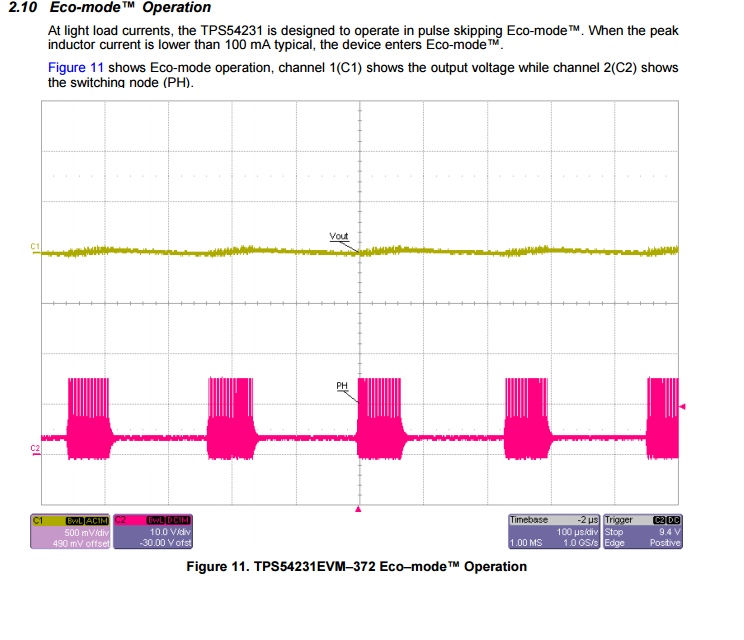Viewport: 744px width, 640px height.
Task: Click the text 100 mA typical
Action: [x=269, y=45]
